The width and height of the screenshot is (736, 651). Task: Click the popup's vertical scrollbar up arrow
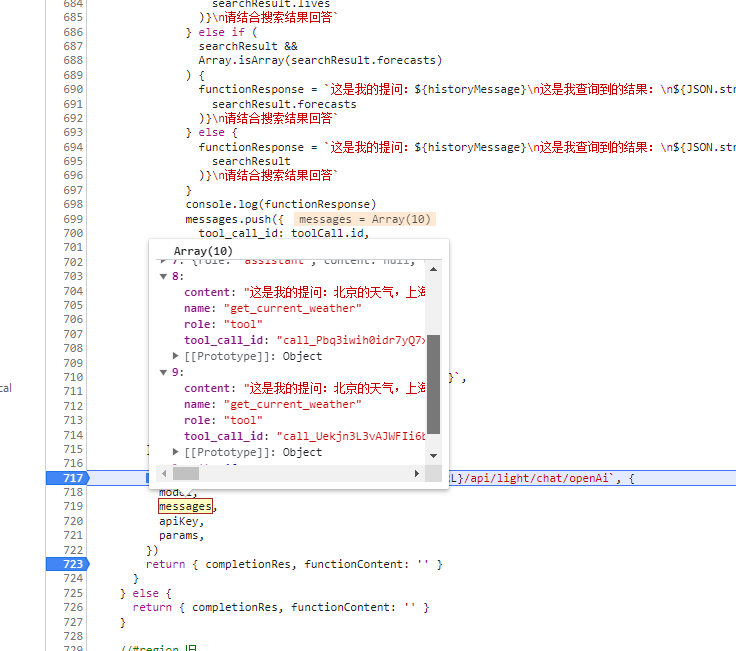click(433, 269)
